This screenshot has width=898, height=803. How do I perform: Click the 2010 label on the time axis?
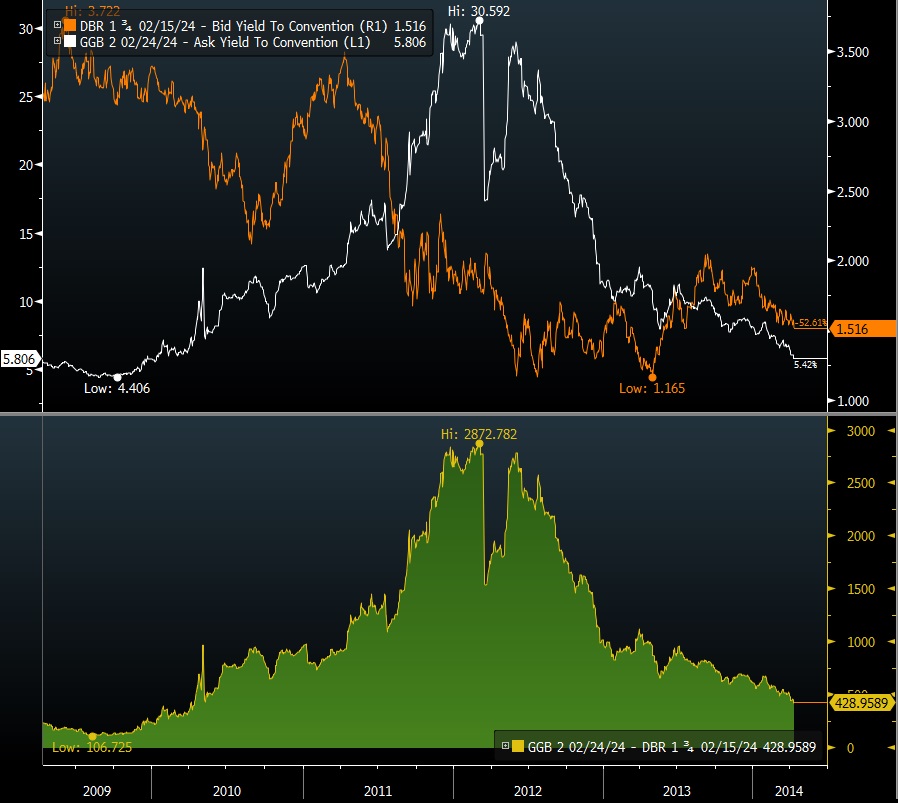pos(227,791)
